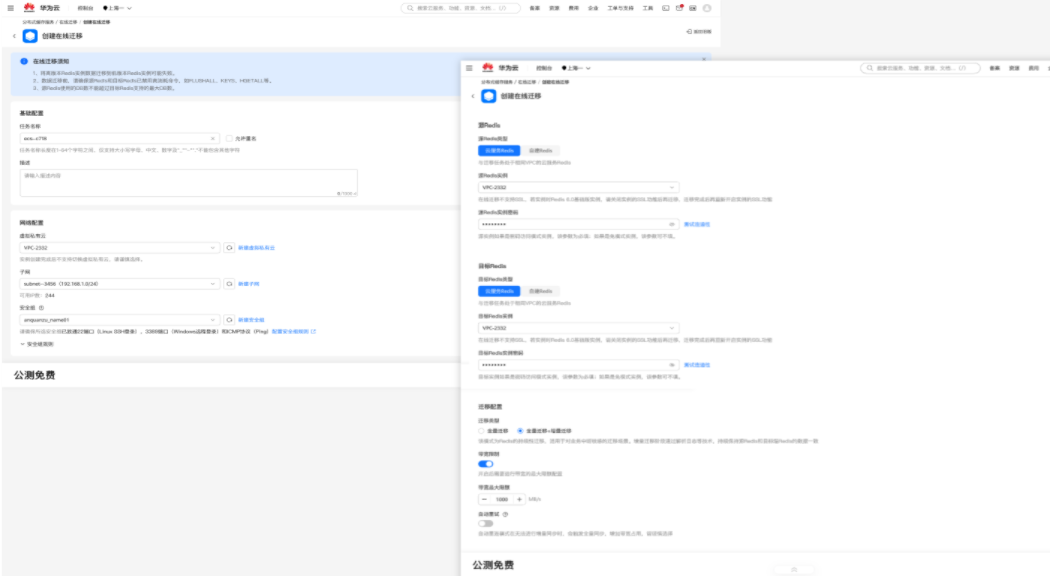Enable the auto-retry switch
1050x576 pixels.
(485, 524)
